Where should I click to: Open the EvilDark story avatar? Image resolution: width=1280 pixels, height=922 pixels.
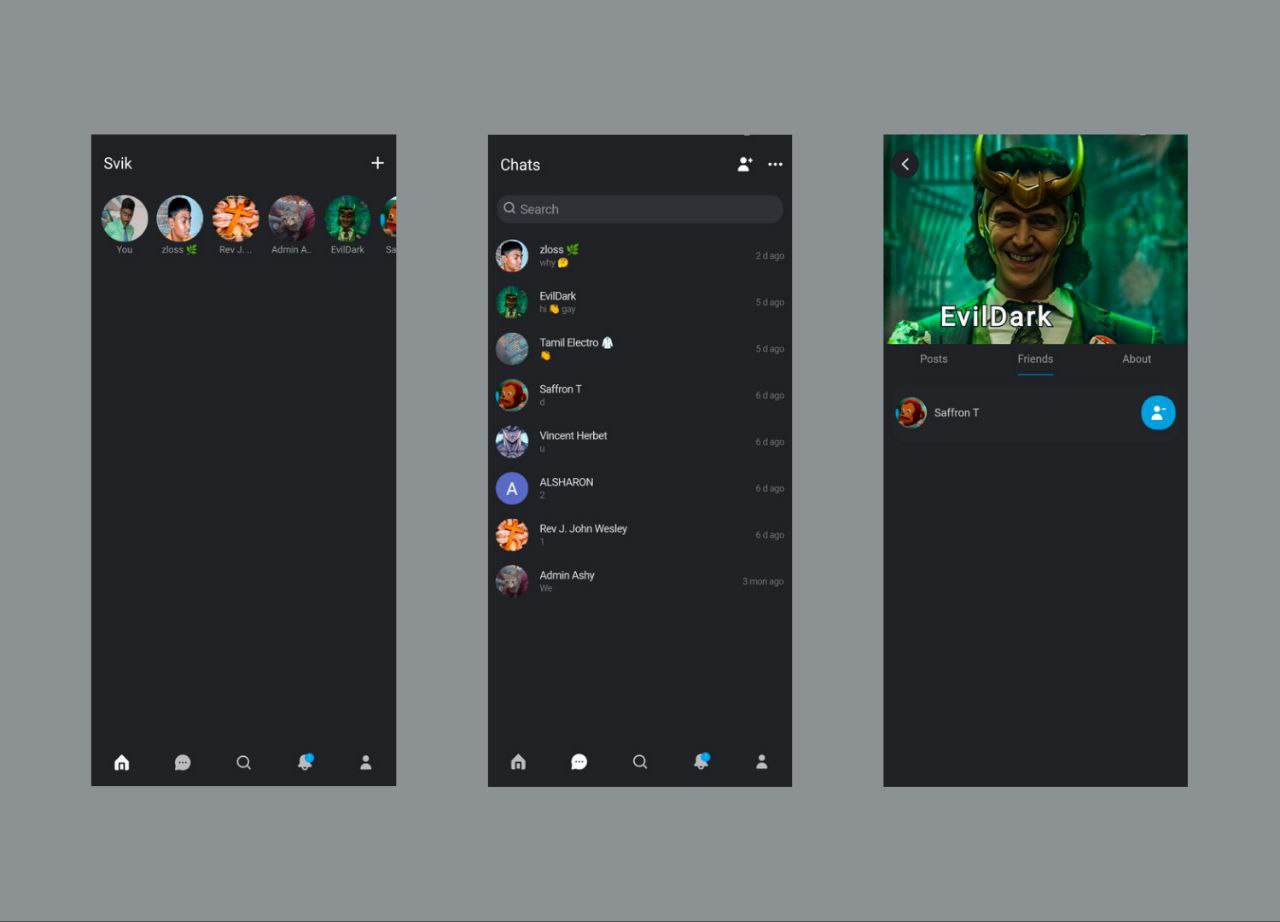[x=348, y=218]
